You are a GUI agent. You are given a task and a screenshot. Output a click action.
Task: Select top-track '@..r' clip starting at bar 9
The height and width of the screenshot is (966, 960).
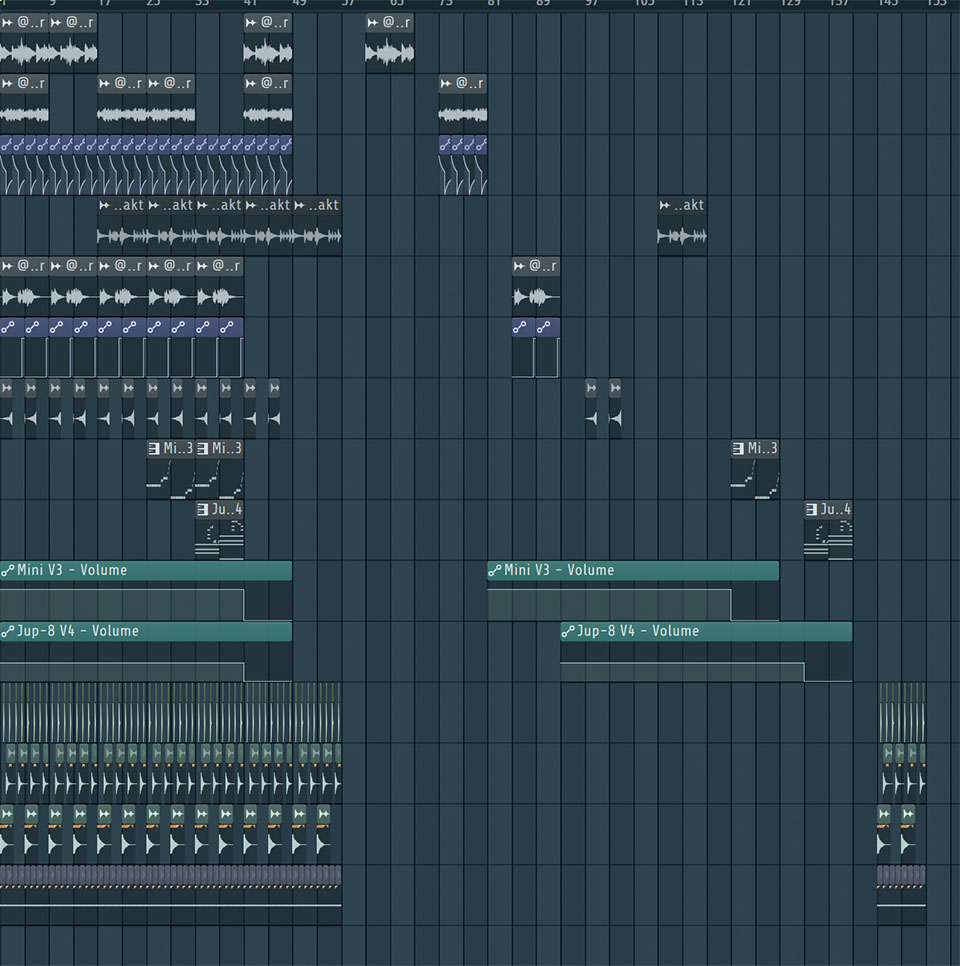[x=73, y=43]
